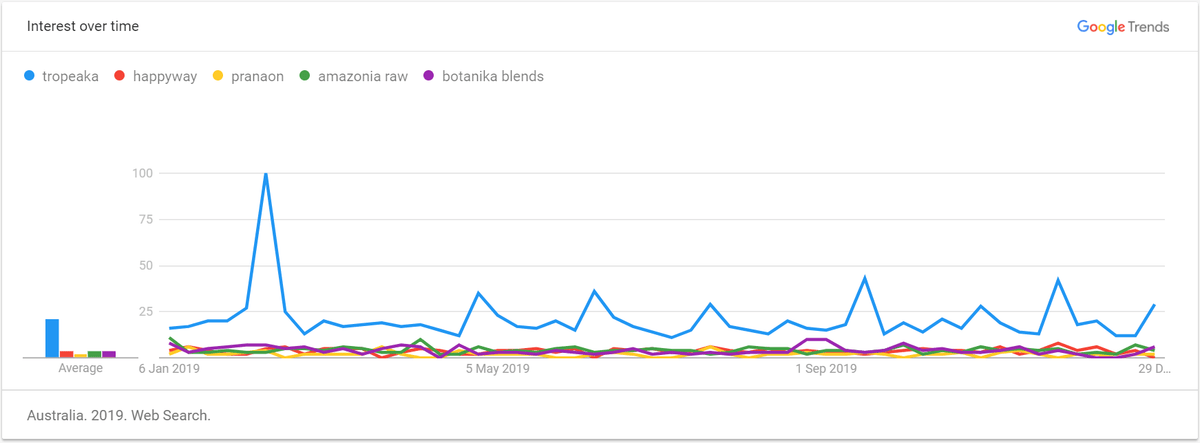Screen dimensions: 1200x443
Task: Click the red happyway legend dot
Action: tap(120, 76)
